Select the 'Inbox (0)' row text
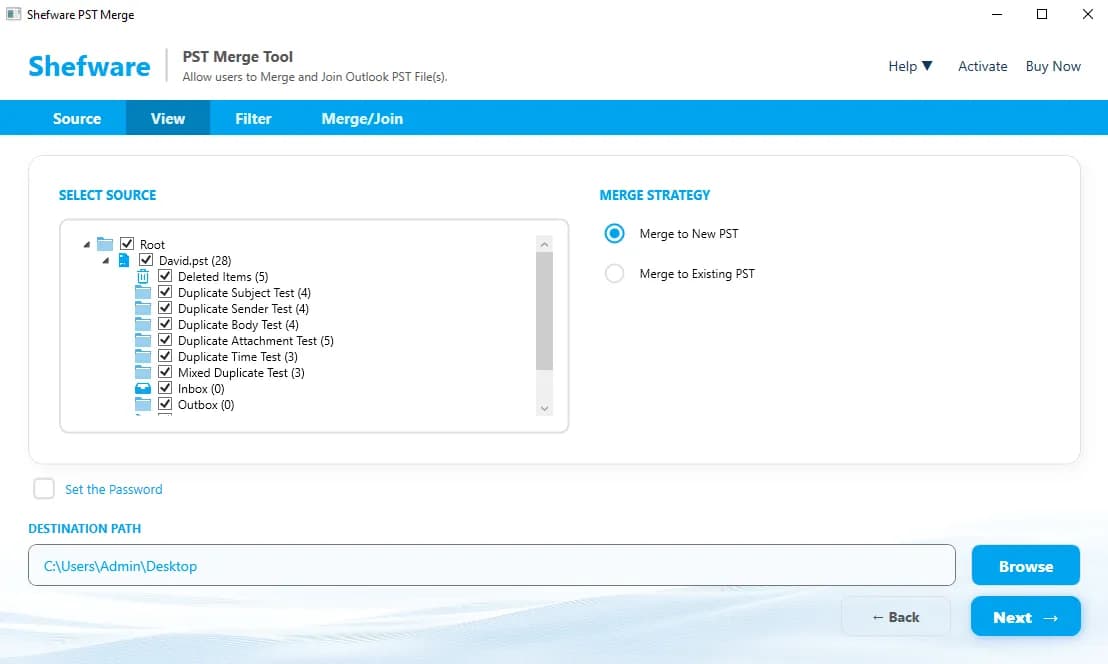Viewport: 1108px width, 664px height. [201, 389]
